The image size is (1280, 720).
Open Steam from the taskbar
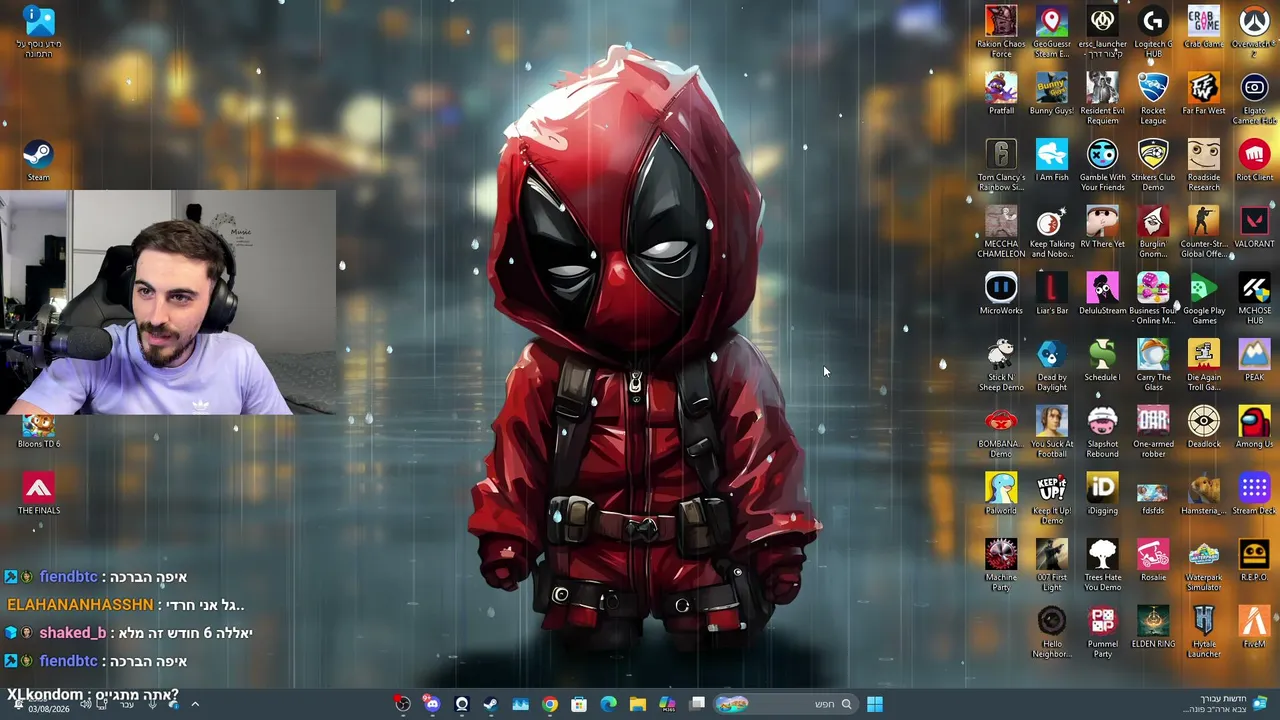pos(491,704)
